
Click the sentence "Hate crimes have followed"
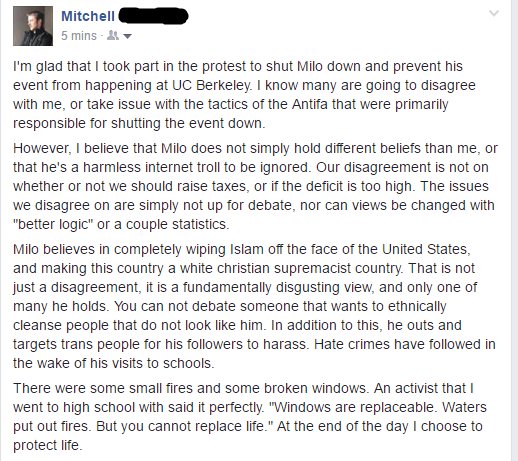[398, 344]
